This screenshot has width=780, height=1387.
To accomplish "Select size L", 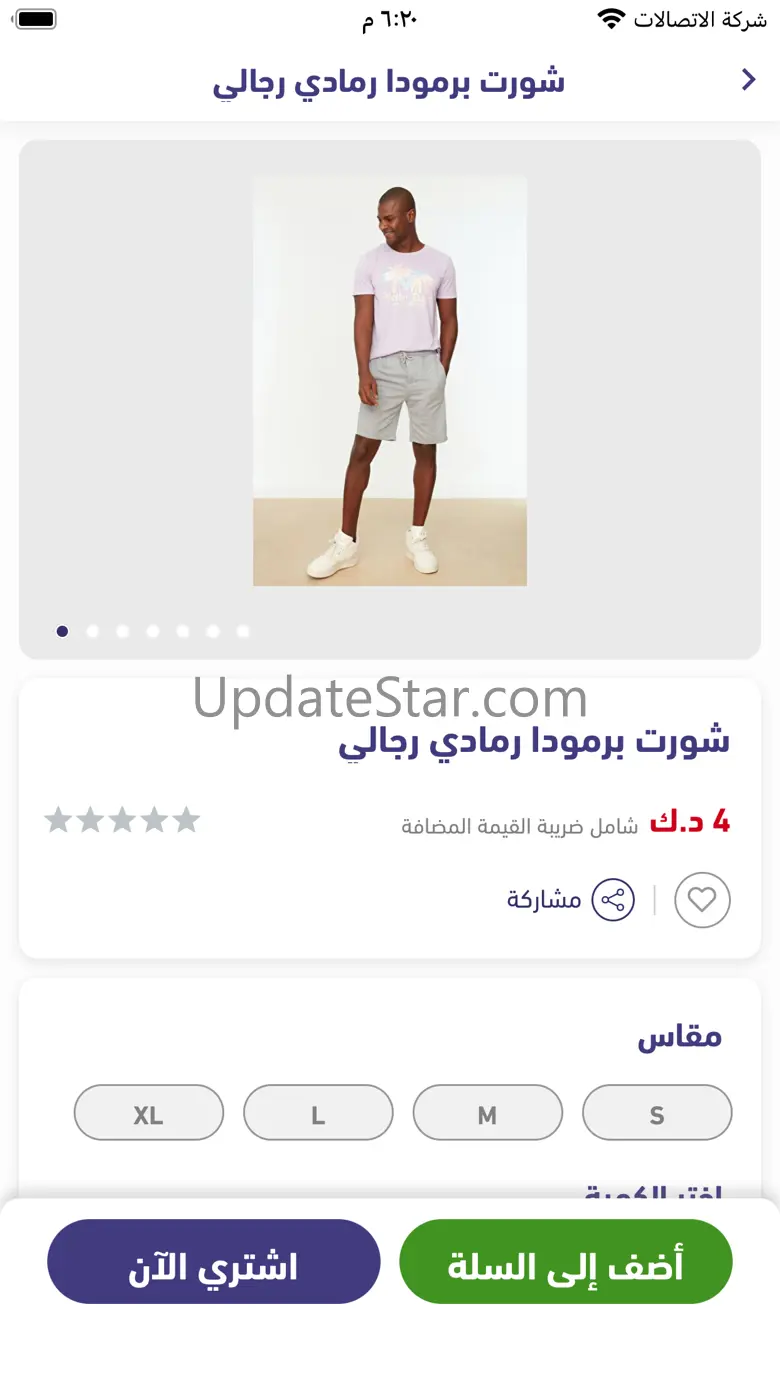I will (x=318, y=1113).
